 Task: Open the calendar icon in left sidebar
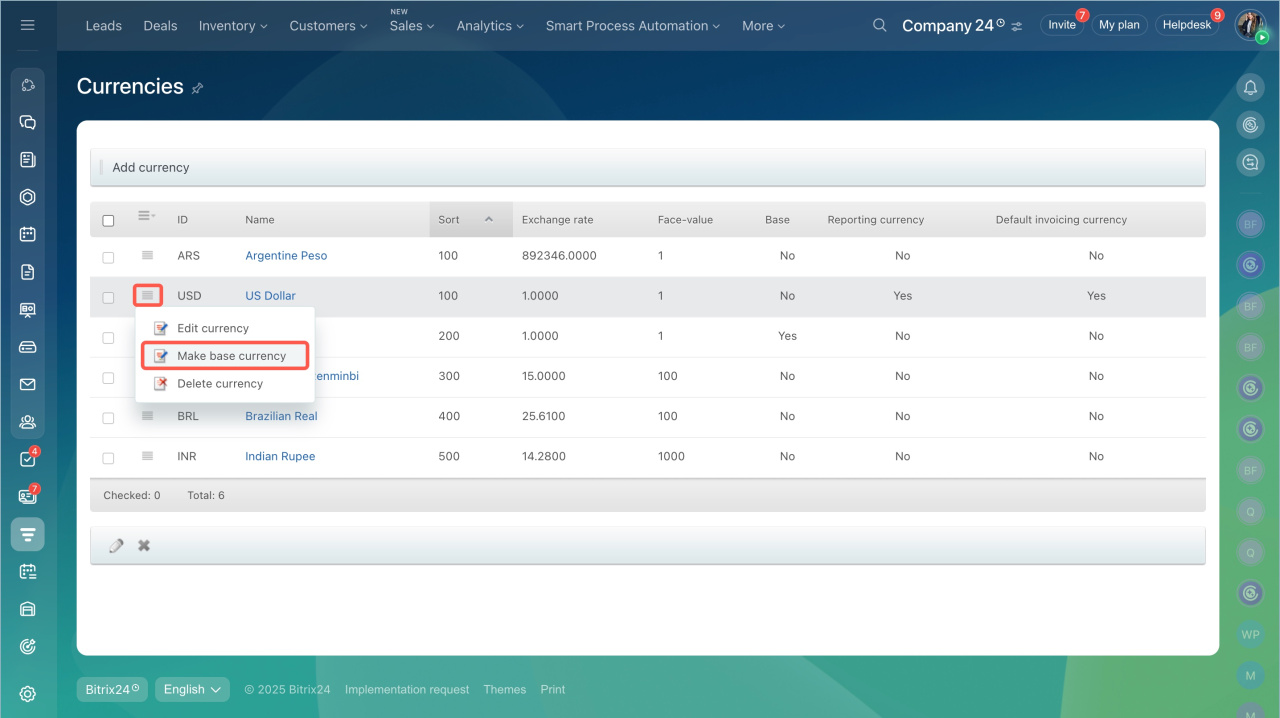click(28, 234)
